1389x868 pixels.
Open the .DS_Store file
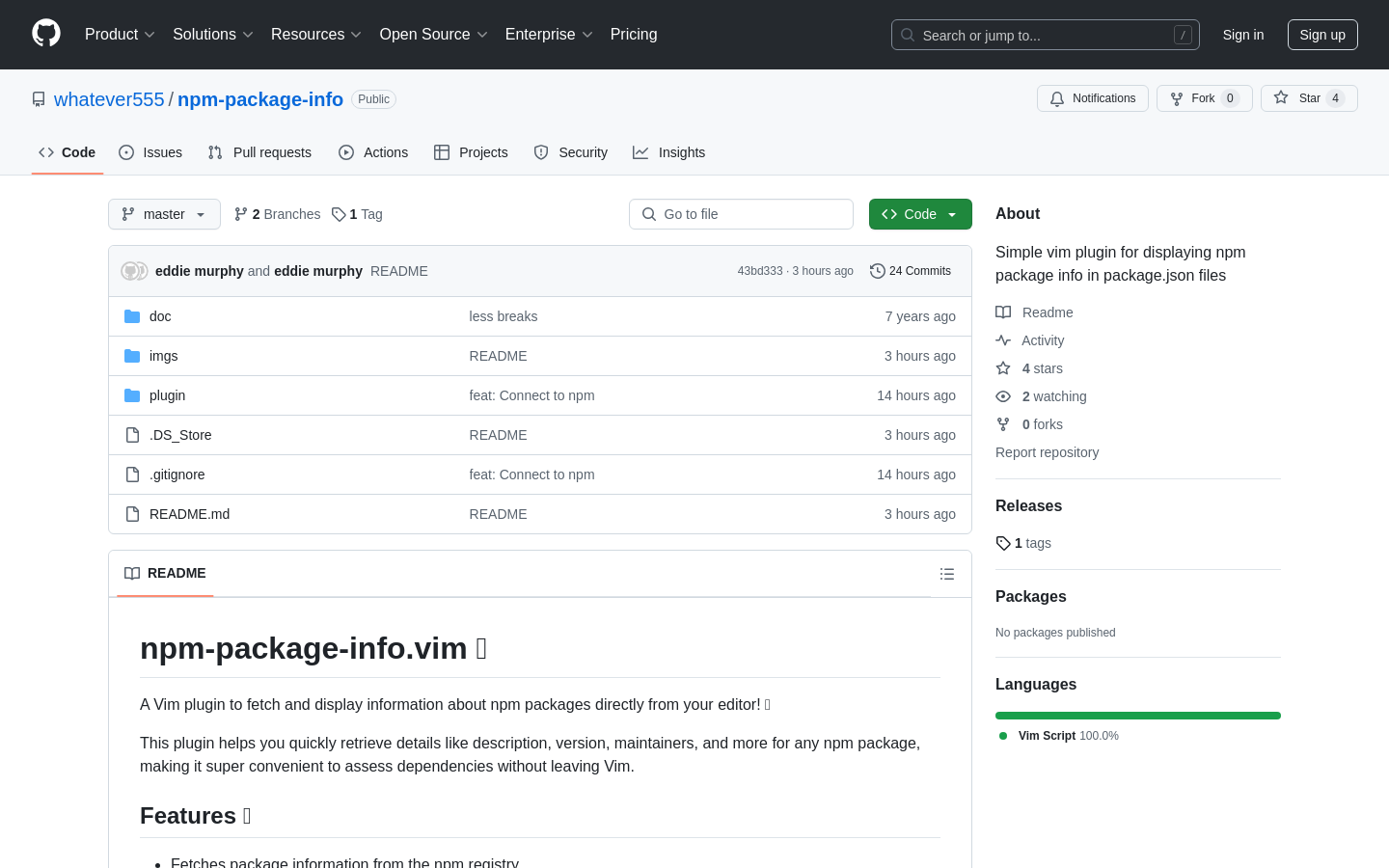point(180,435)
